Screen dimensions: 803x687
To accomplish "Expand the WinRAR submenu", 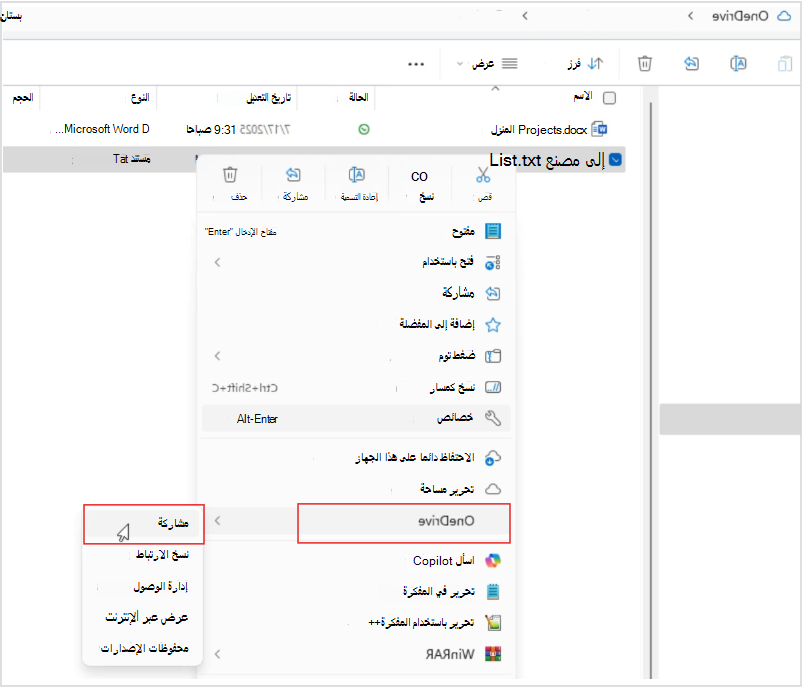I will coord(356,654).
